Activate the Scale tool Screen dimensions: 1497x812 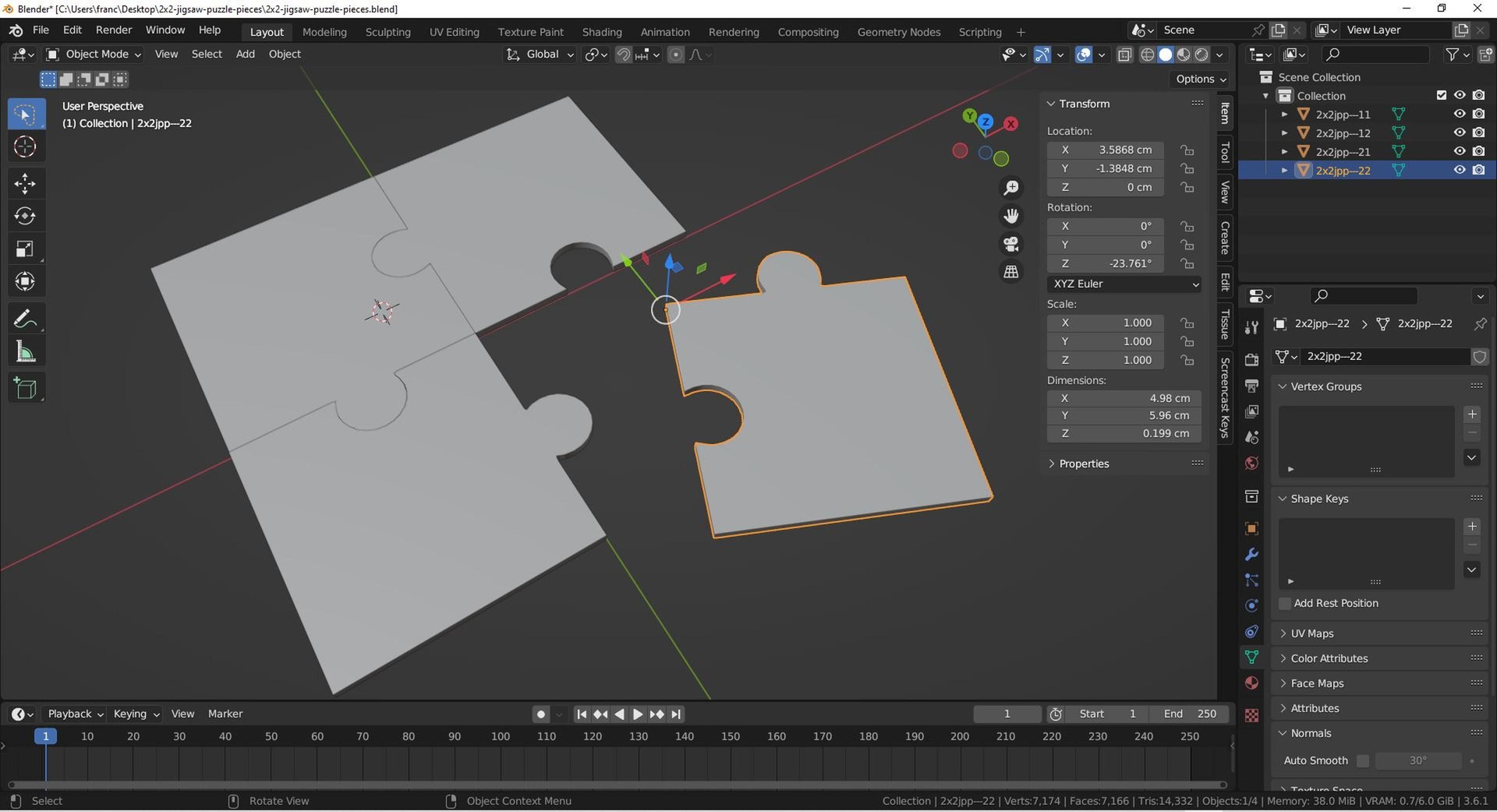click(25, 249)
